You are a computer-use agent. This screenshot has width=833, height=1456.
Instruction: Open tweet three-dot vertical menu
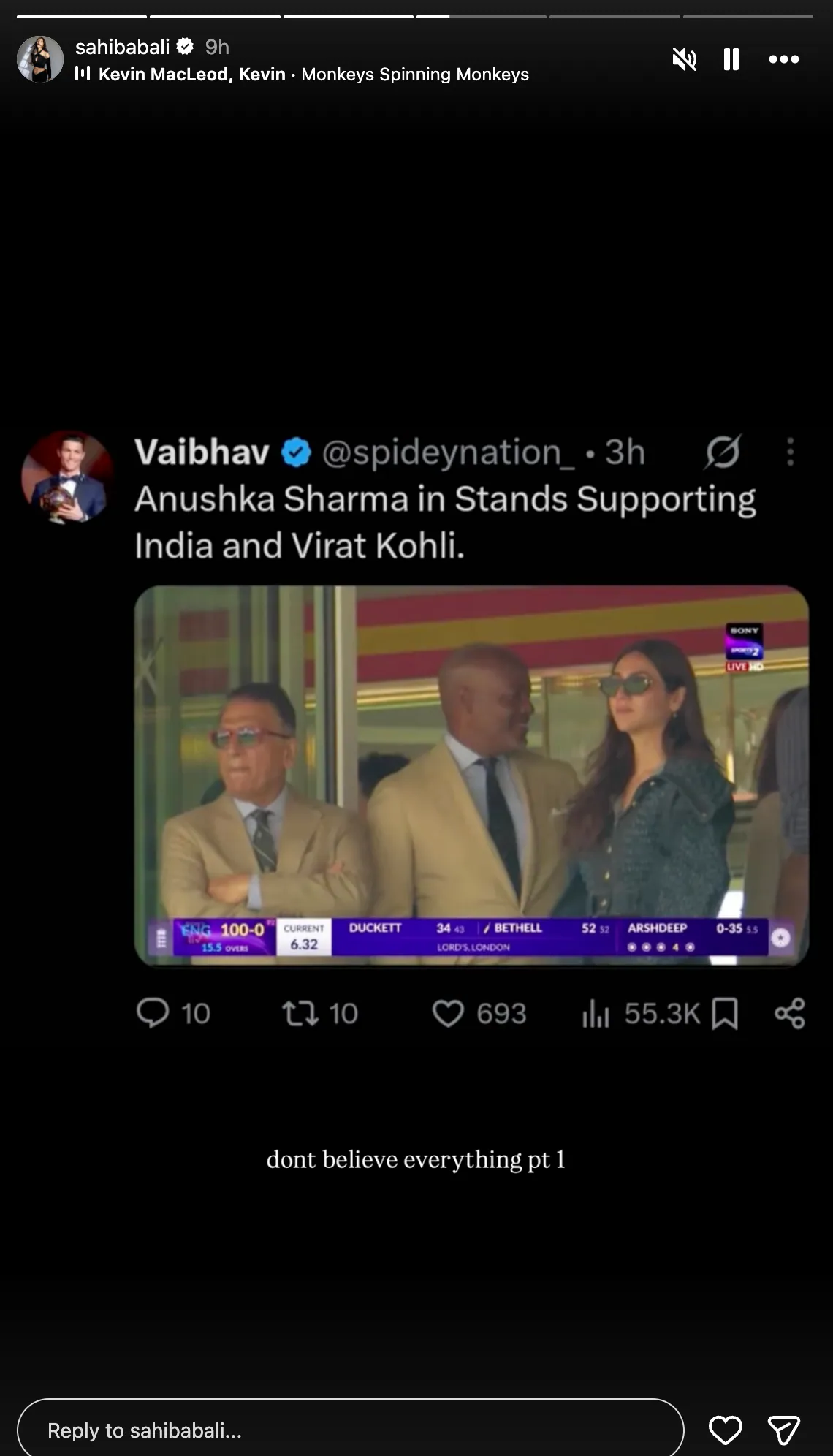tap(790, 452)
